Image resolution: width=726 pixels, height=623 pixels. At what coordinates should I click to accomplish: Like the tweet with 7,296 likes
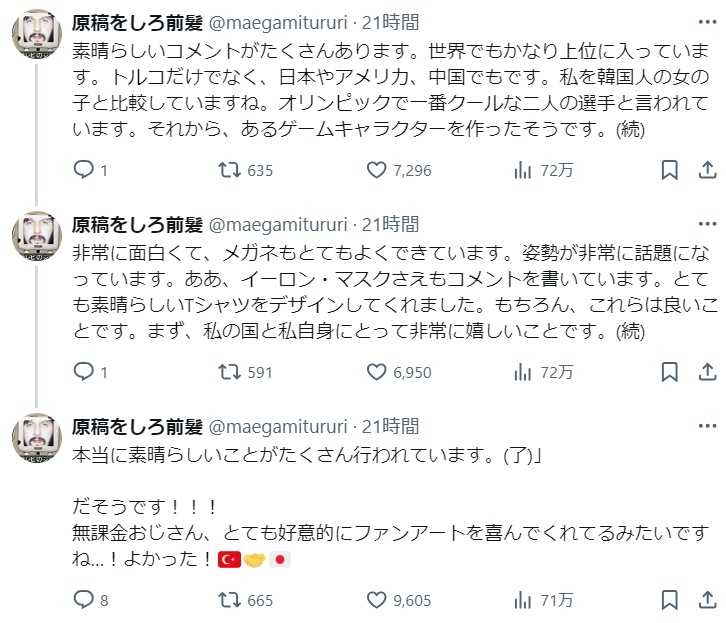(x=376, y=170)
